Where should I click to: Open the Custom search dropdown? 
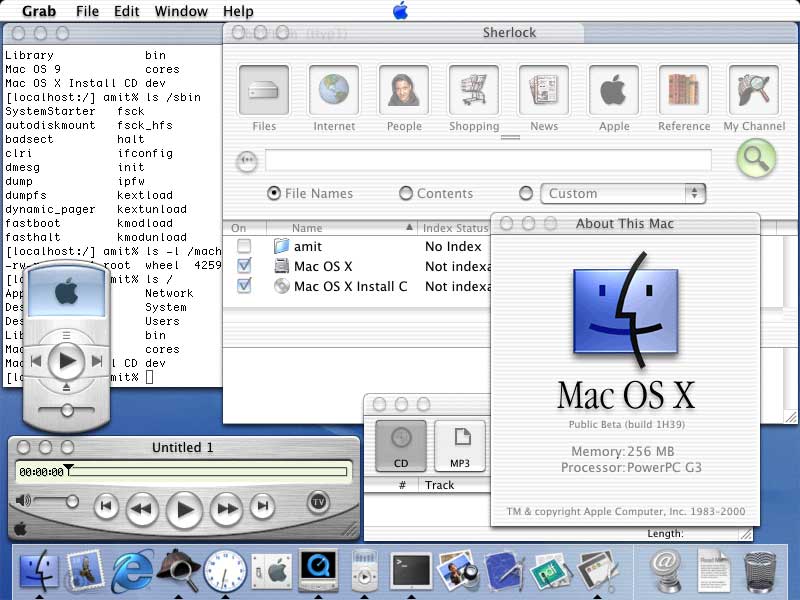(623, 193)
